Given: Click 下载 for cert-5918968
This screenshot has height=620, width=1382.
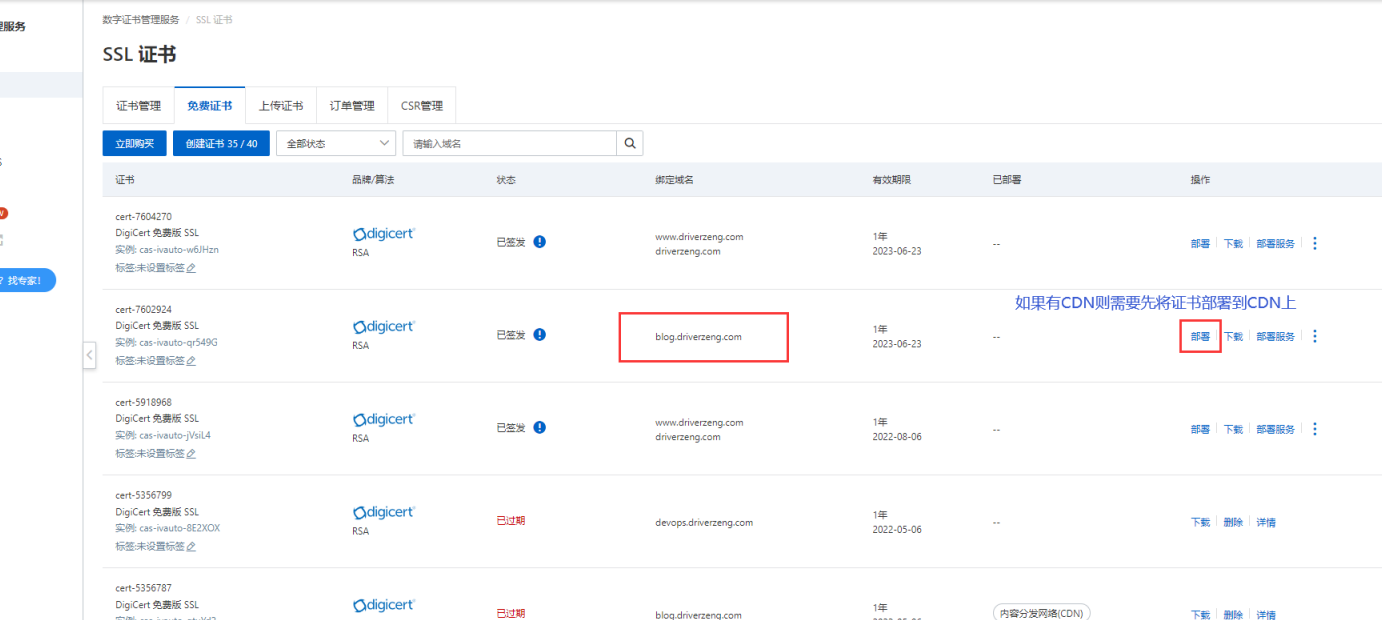Looking at the screenshot, I should (x=1233, y=429).
